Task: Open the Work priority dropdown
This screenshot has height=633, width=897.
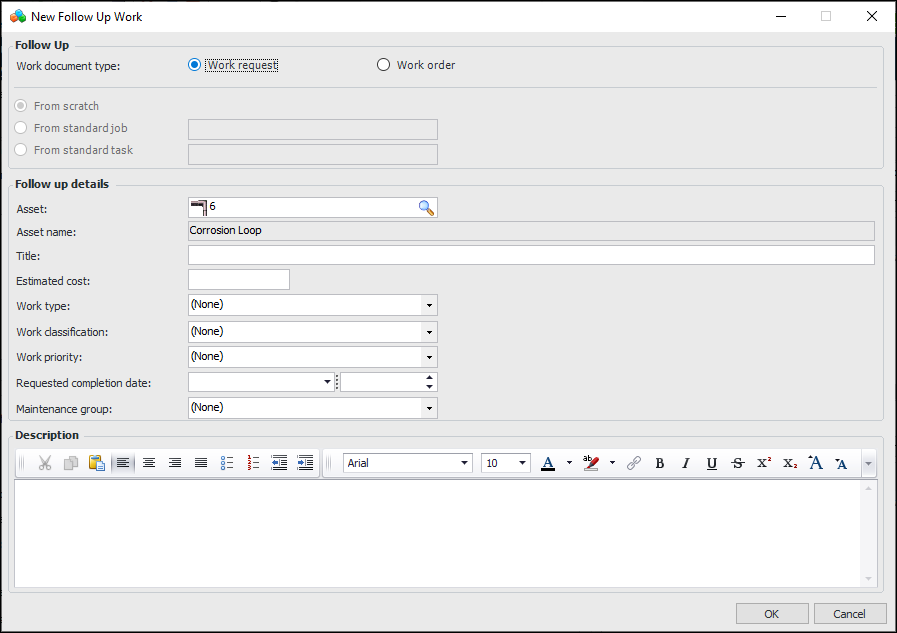Action: click(429, 357)
